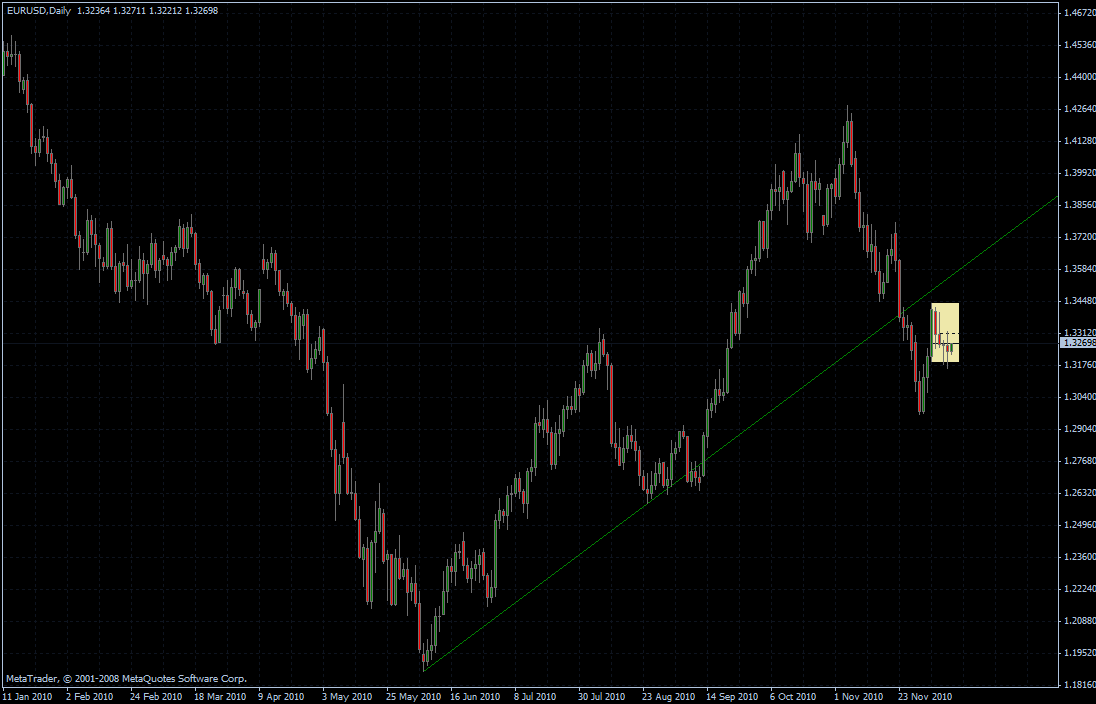Click the 11 Jan 2010 date label
Screen dimensions: 1096x704
tap(27, 696)
